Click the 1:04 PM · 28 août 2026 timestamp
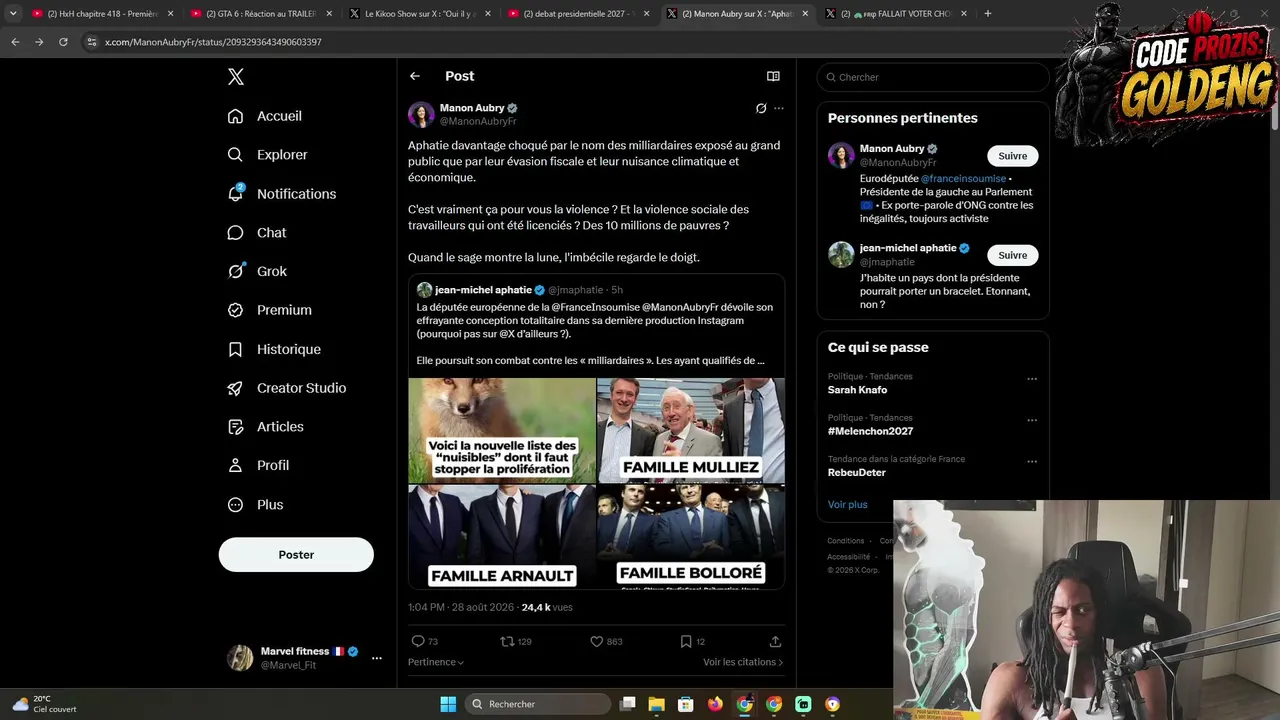Viewport: 1280px width, 720px height. 461,607
